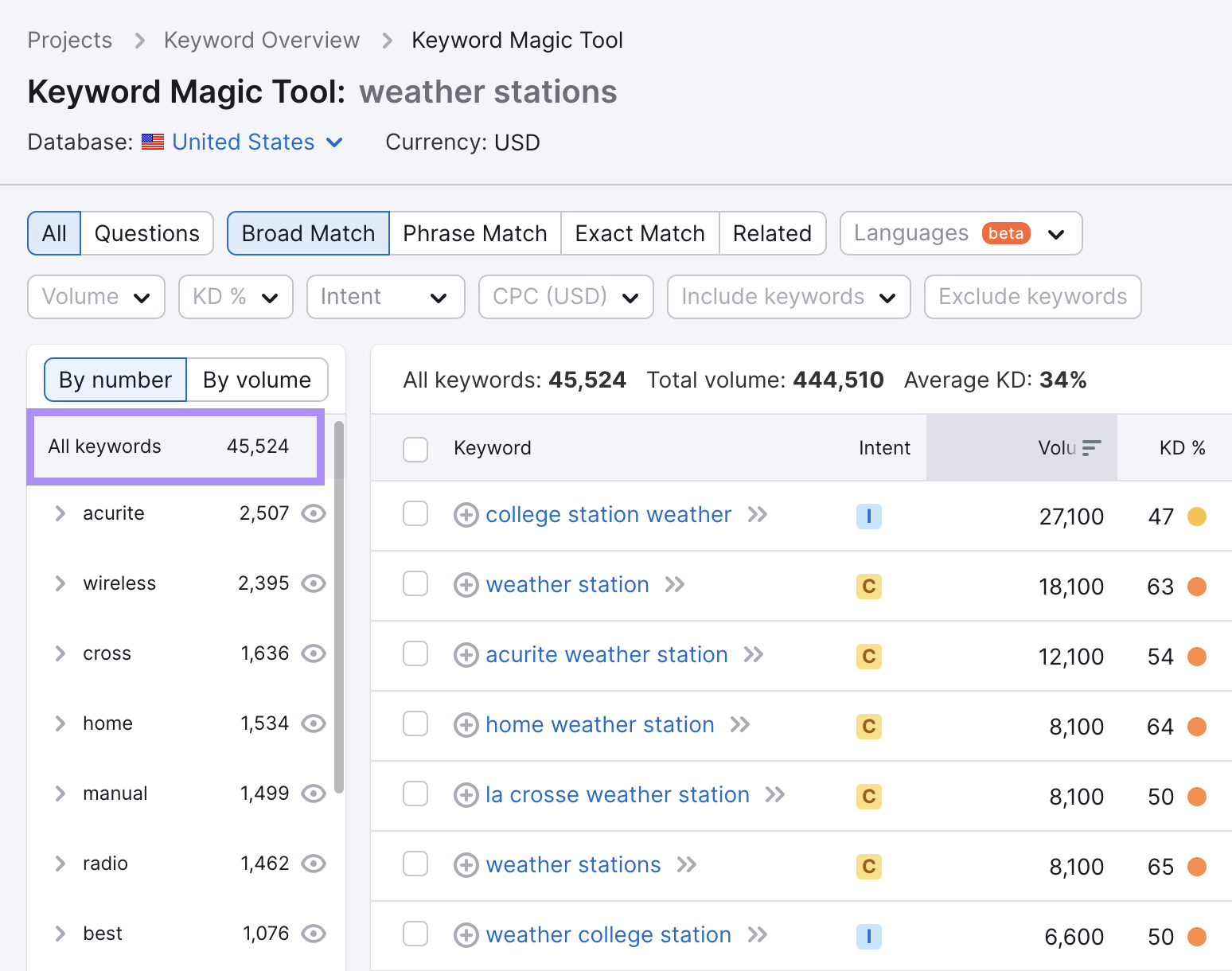The image size is (1232, 971).
Task: Open 'acurite weather station' keyword link
Action: click(x=606, y=655)
